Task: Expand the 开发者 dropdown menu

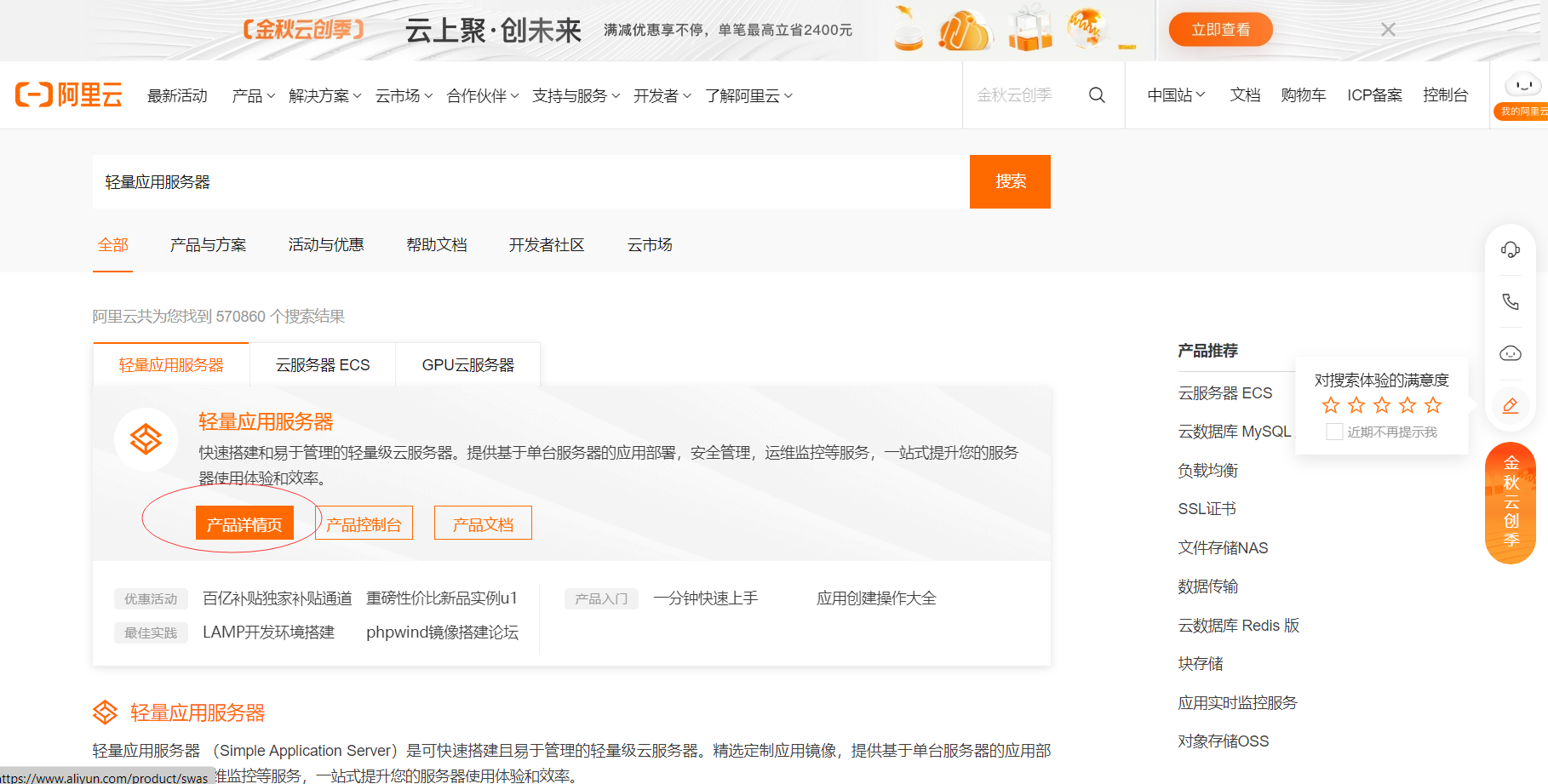Action: tap(662, 96)
